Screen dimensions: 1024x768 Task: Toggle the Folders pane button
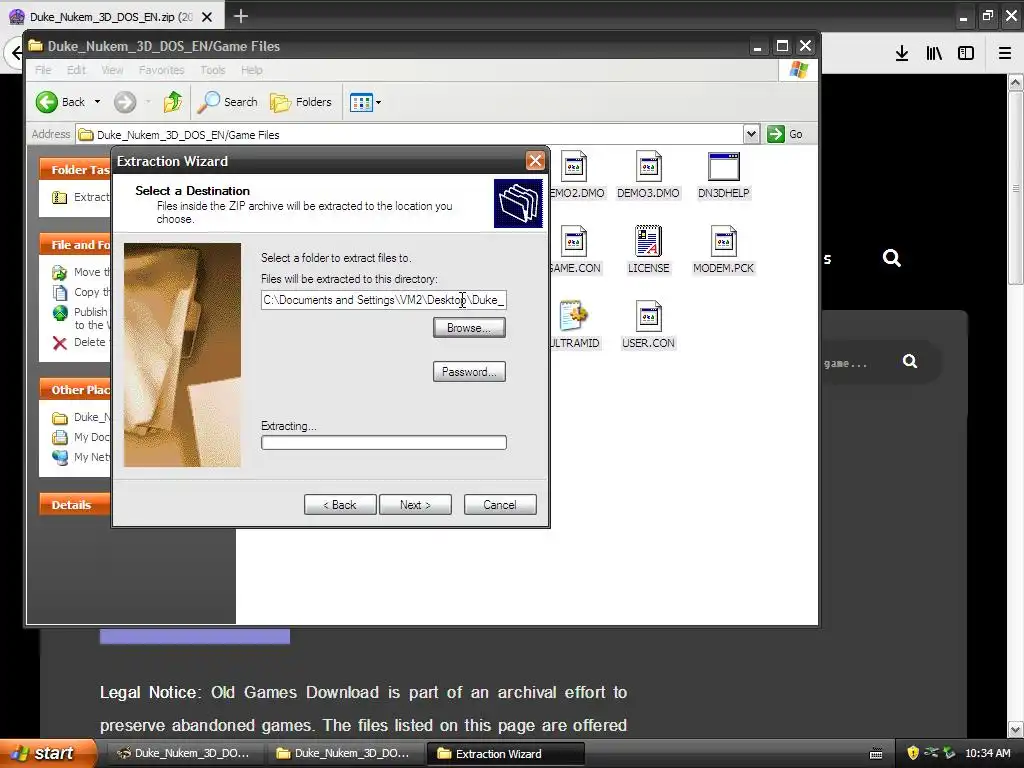(301, 102)
